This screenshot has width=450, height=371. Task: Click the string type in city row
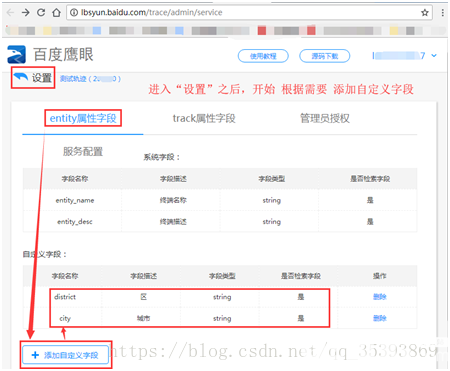[222, 319]
